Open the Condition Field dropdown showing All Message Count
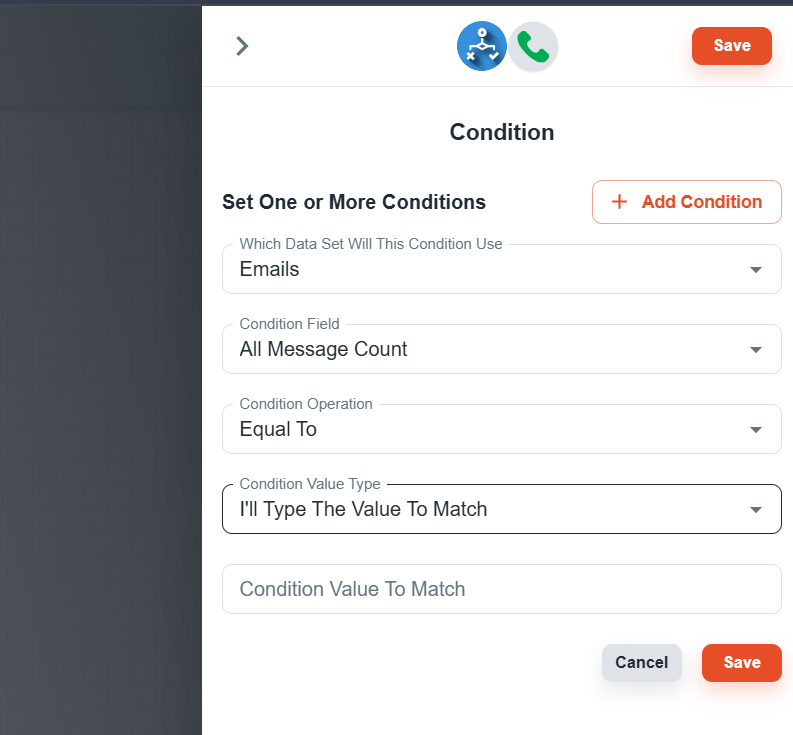 click(x=502, y=349)
